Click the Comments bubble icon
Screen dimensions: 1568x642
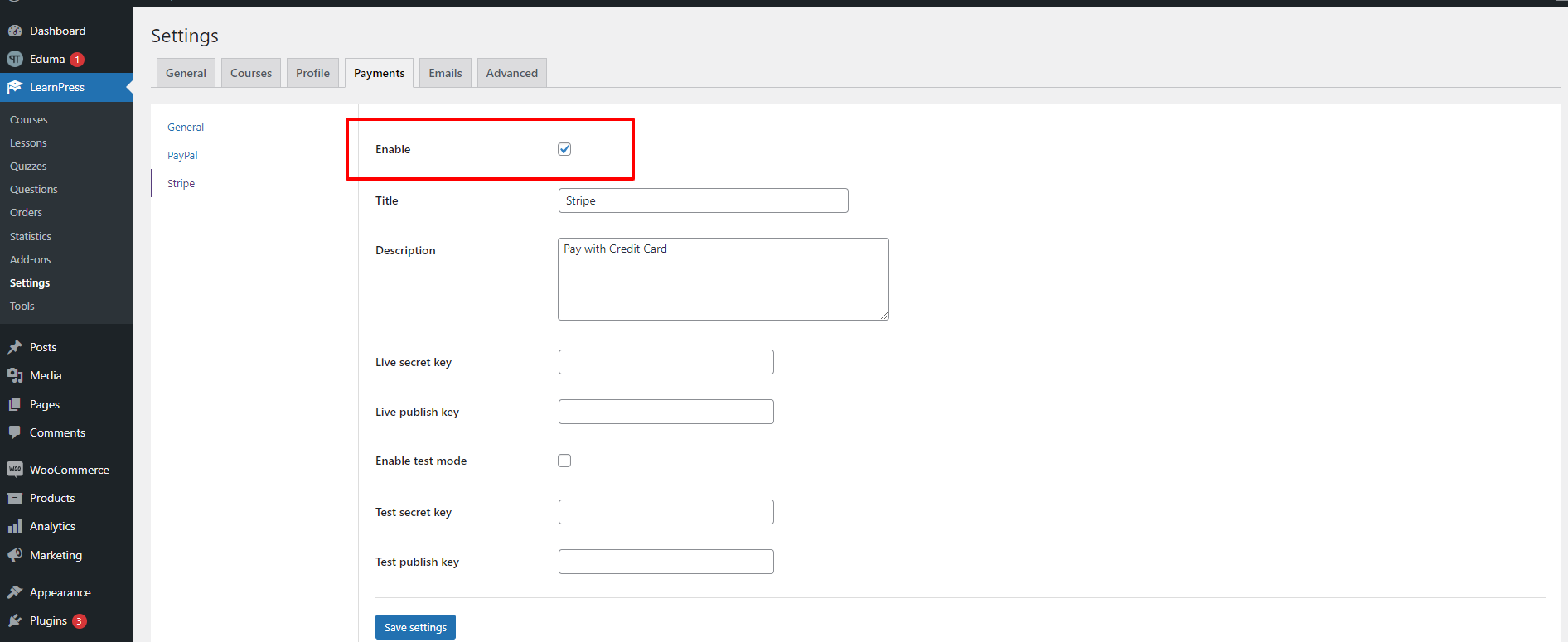[15, 432]
